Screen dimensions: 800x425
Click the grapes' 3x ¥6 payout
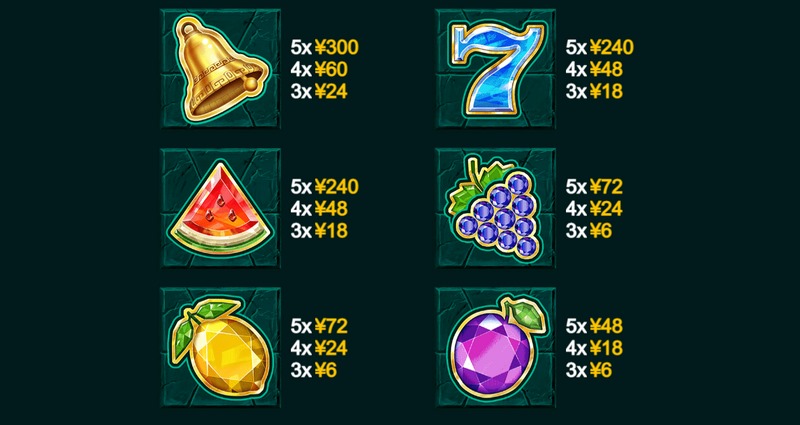pyautogui.click(x=588, y=231)
